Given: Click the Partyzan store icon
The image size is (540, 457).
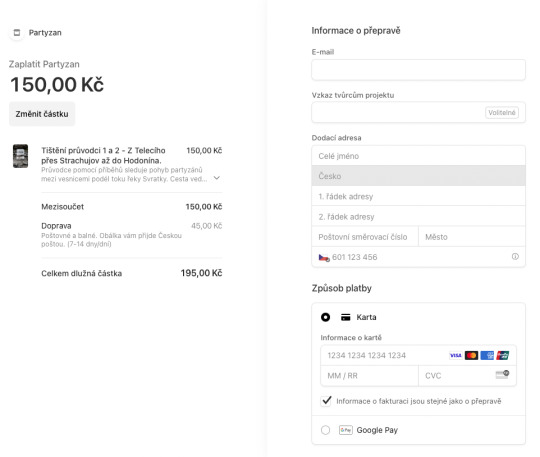Looking at the screenshot, I should coord(17,33).
